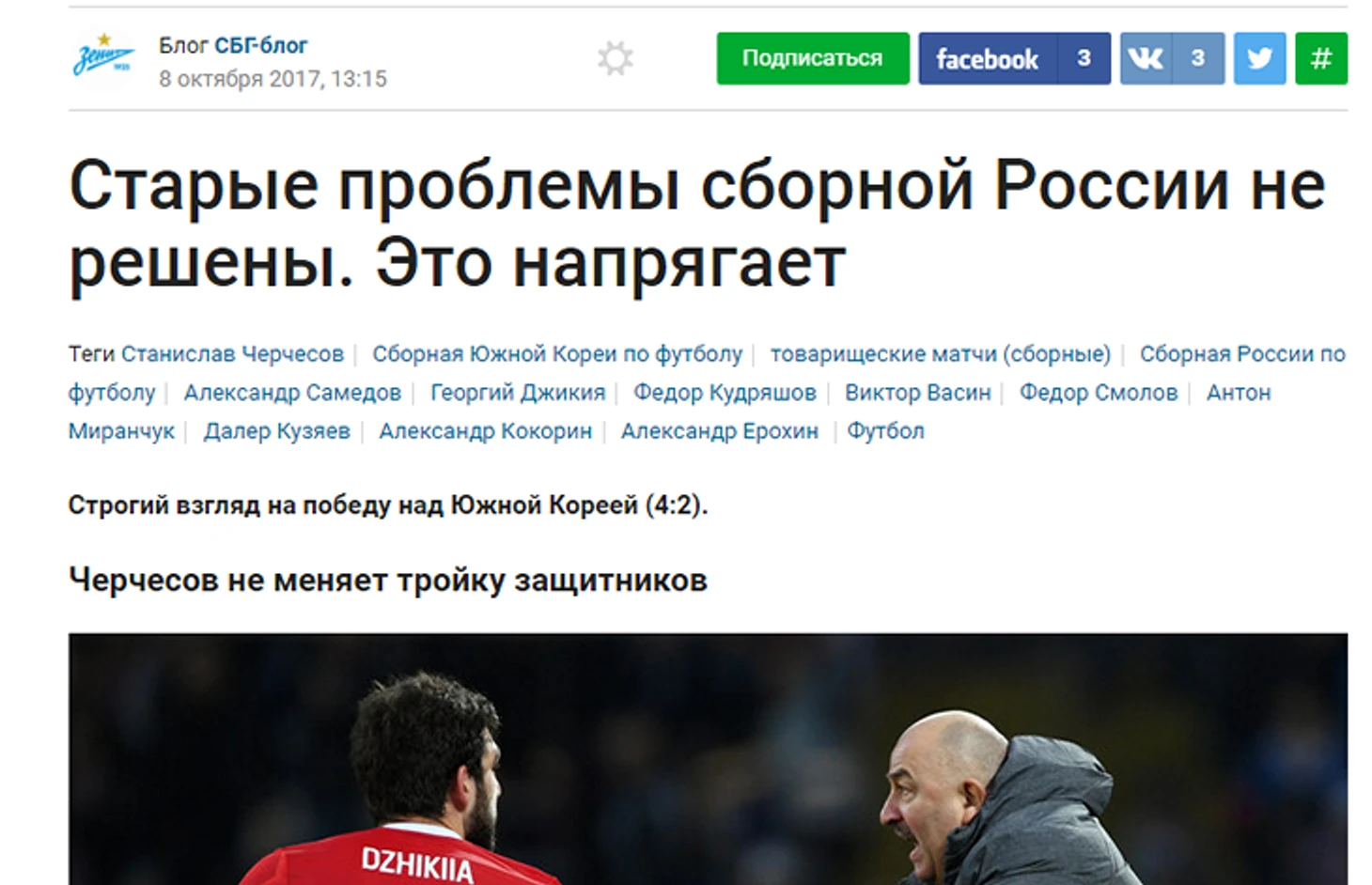Click the green hashtag button

(1321, 58)
